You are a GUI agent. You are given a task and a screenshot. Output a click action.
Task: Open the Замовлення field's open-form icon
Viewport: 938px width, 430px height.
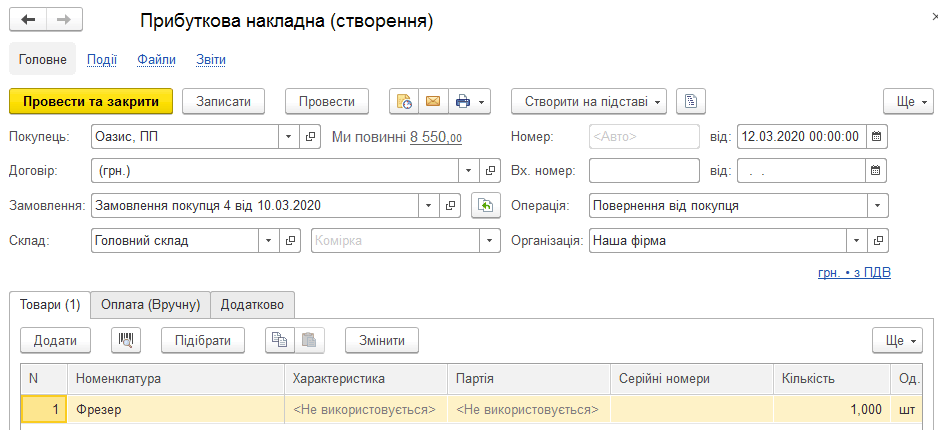point(450,206)
